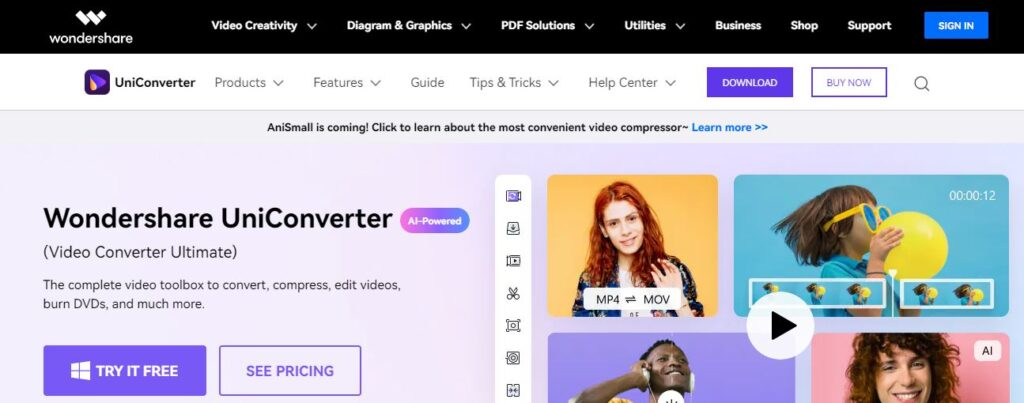The image size is (1024, 403).
Task: Click the screen recorder icon in sidebar
Action: click(x=513, y=325)
